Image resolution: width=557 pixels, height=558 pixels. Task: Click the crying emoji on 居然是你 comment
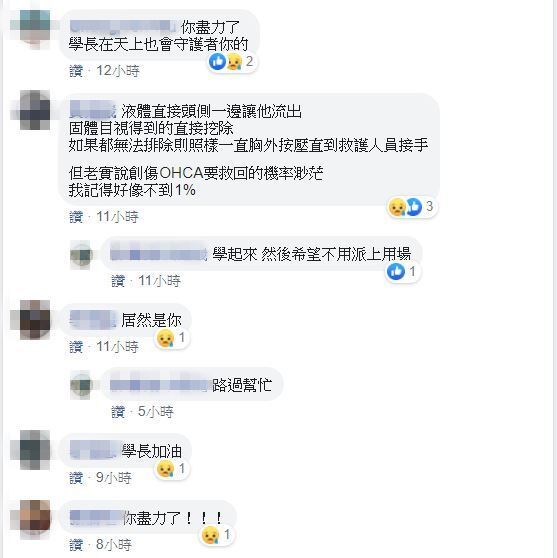165,338
